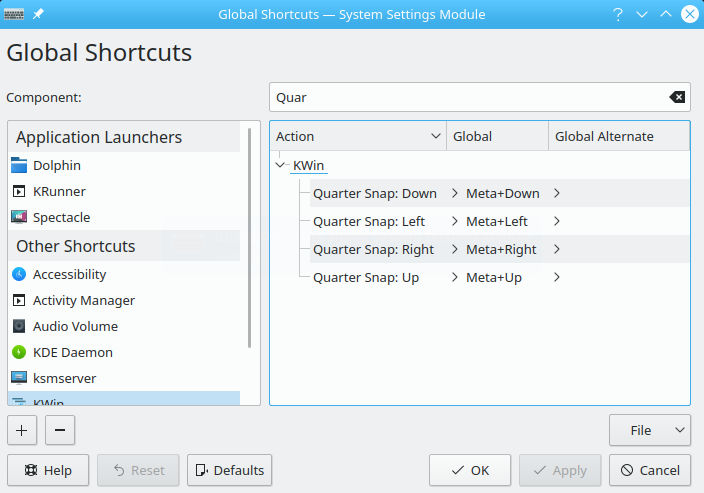This screenshot has width=704, height=493.
Task: Select Quarter Snap: Up action
Action: tap(366, 277)
